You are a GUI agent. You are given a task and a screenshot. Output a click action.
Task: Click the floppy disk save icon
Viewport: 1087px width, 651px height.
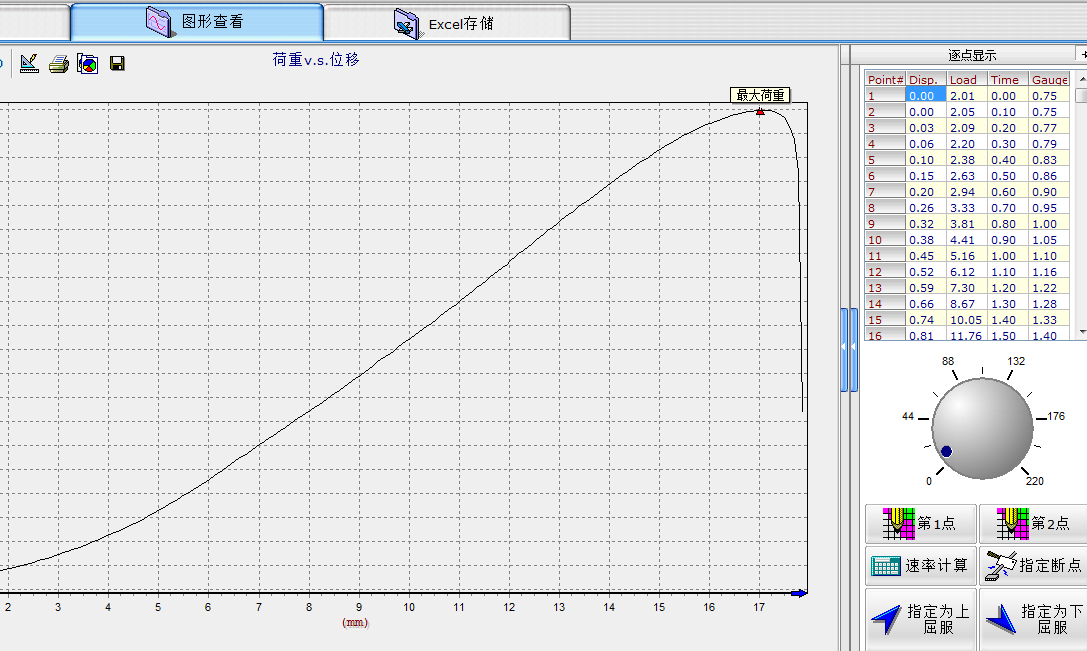click(x=117, y=64)
